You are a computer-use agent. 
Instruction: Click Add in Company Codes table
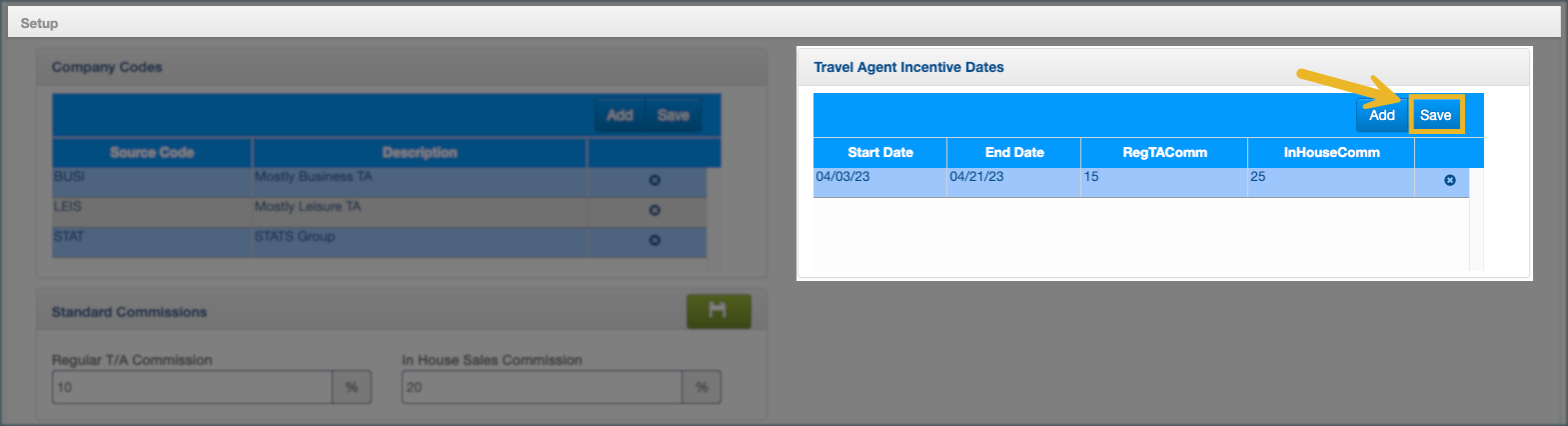pos(620,115)
